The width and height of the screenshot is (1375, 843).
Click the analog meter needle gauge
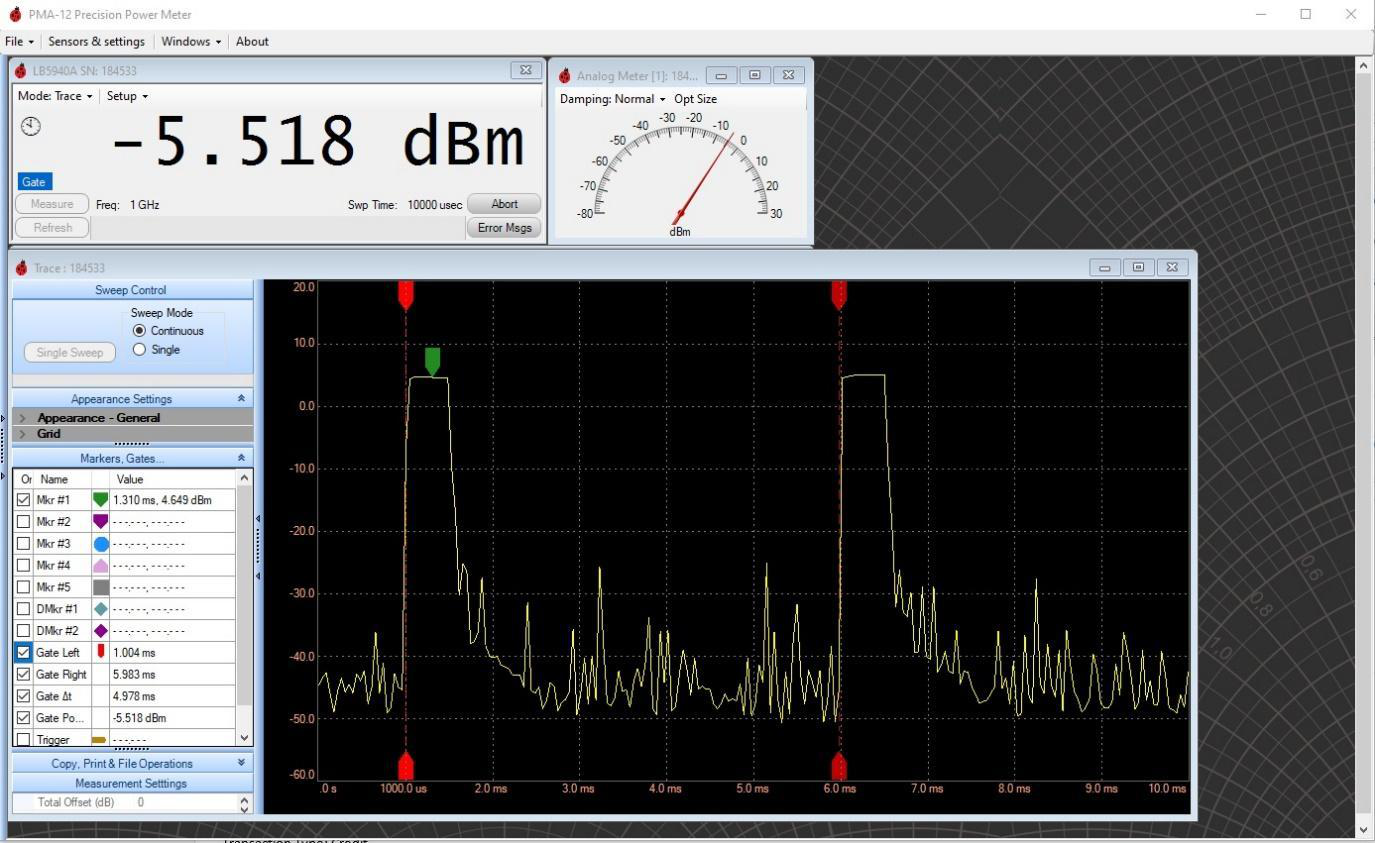click(x=681, y=172)
